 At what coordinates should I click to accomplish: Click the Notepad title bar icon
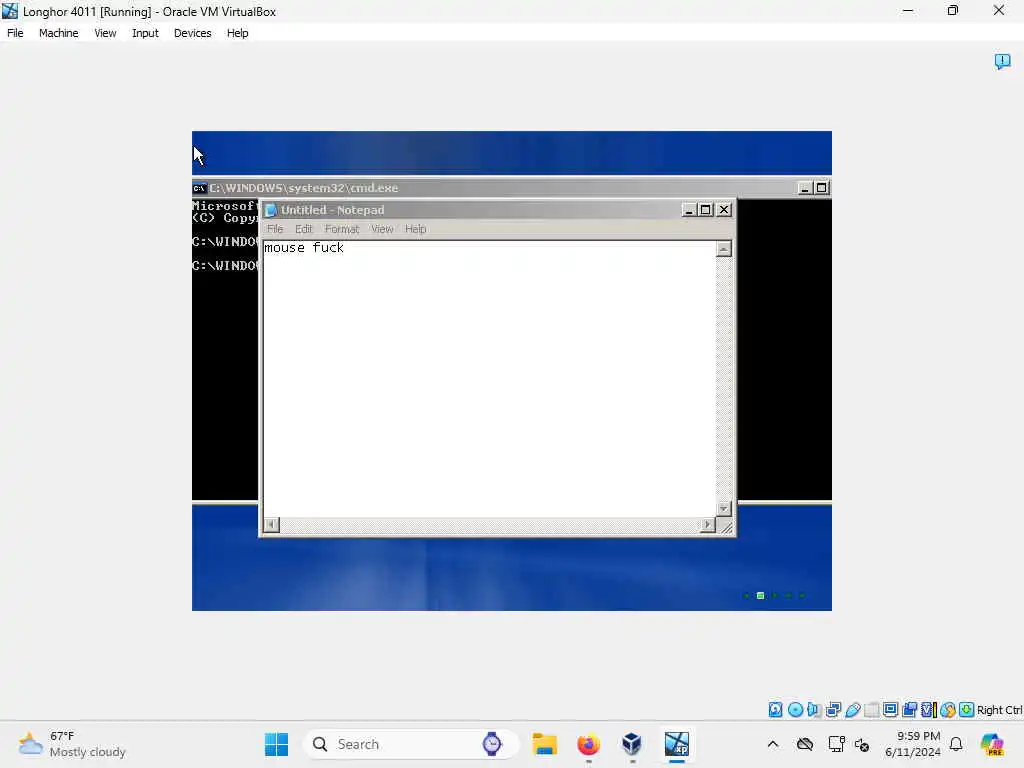pos(270,210)
